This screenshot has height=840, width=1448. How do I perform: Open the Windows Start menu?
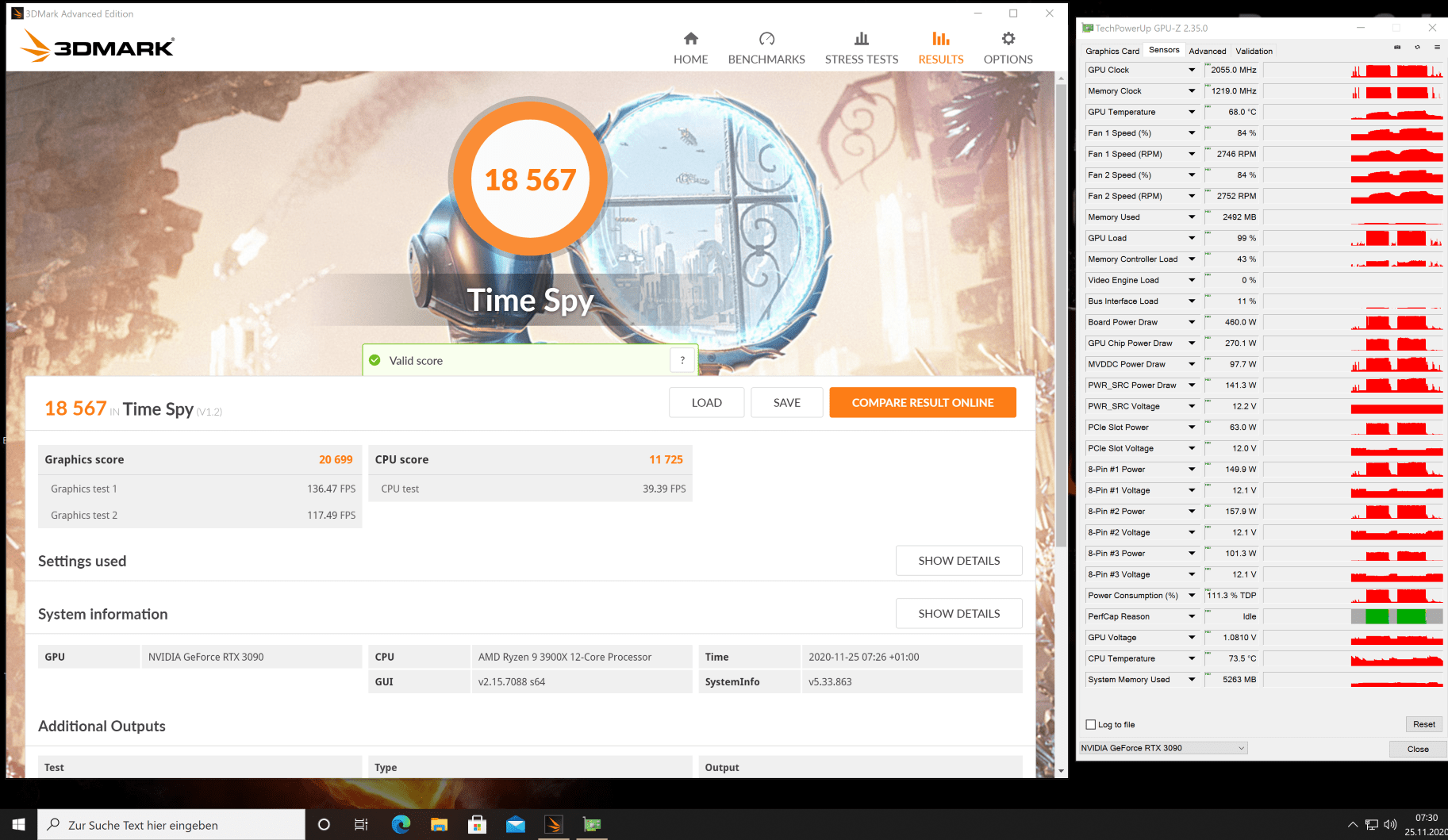pos(19,825)
